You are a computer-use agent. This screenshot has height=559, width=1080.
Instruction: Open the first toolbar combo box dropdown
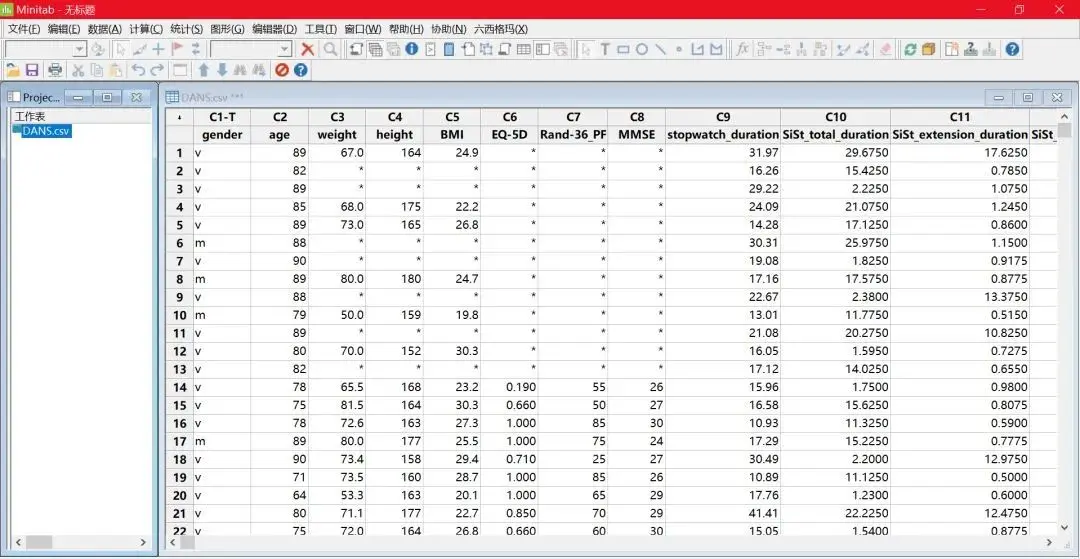click(x=79, y=49)
